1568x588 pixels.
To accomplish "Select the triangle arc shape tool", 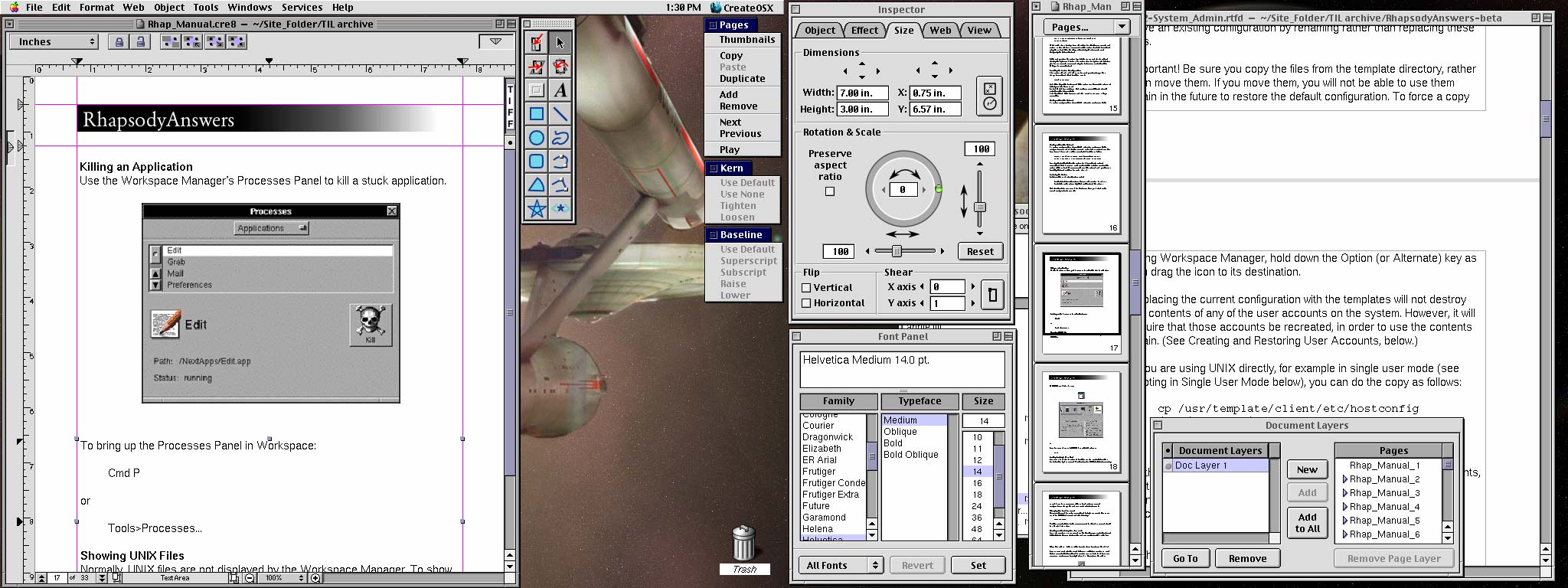I will coord(537,185).
